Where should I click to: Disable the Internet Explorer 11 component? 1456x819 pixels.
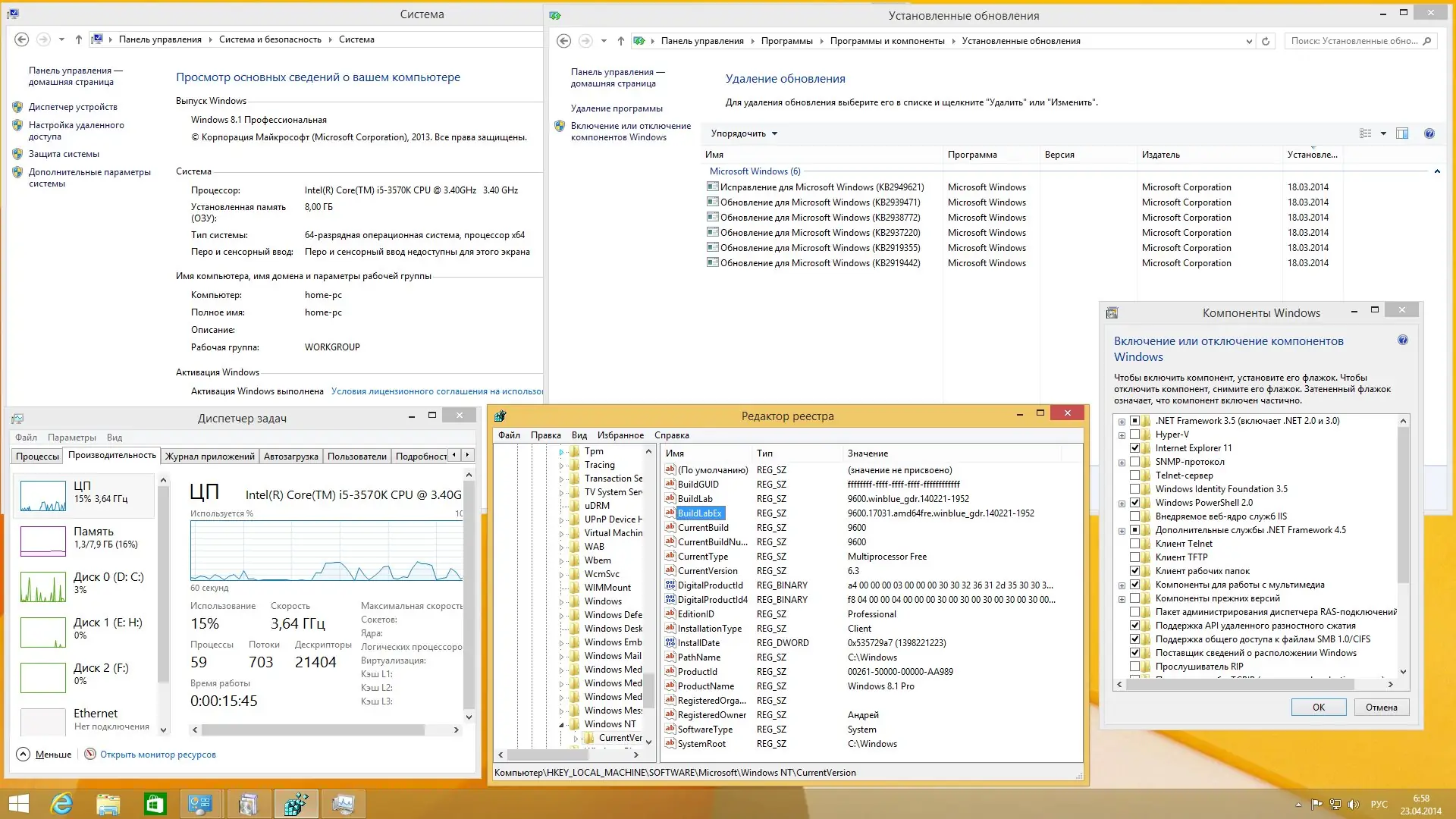1136,447
